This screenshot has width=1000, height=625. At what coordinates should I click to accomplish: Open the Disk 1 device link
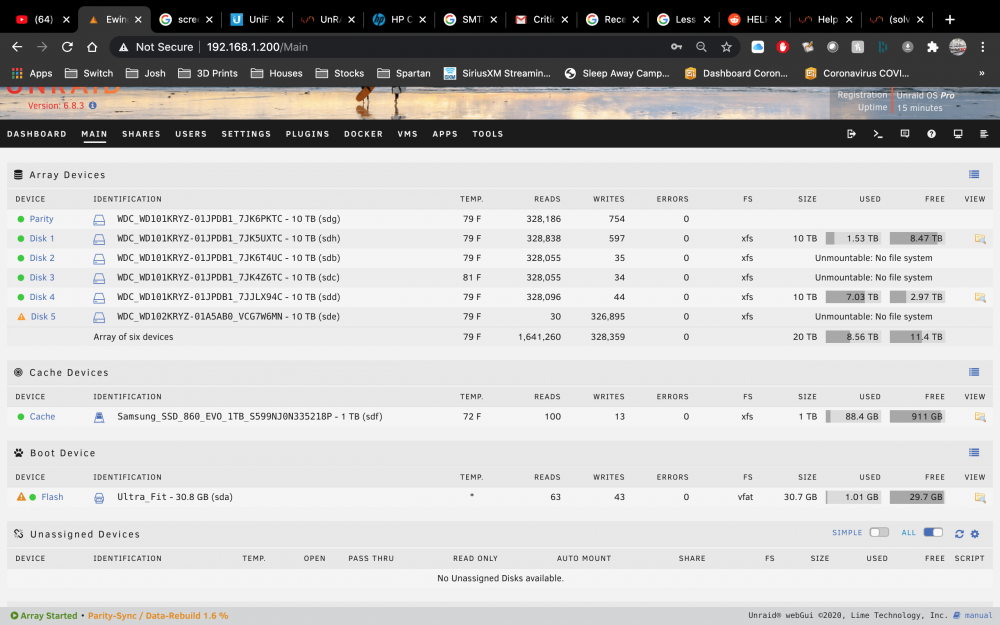pos(41,239)
